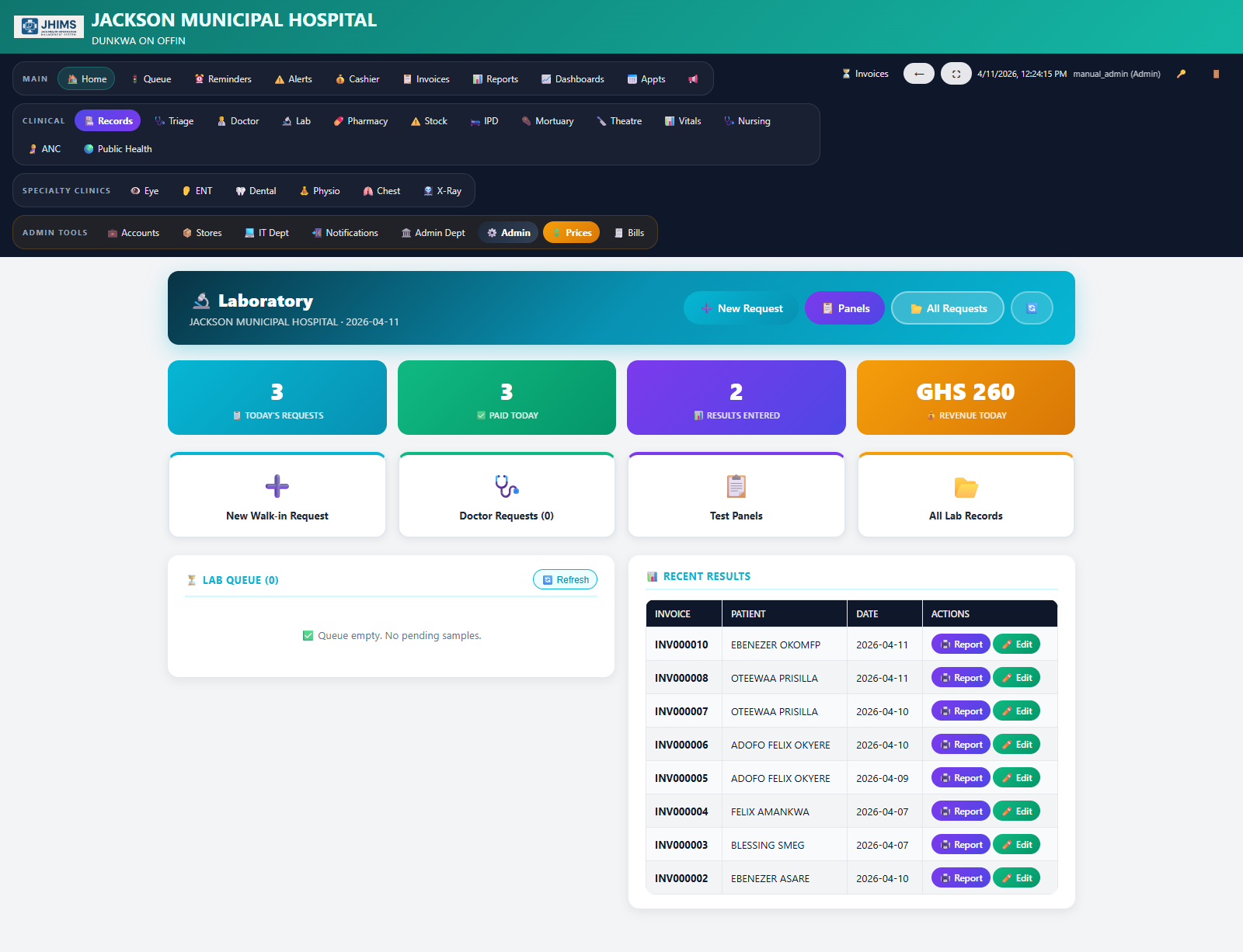Click the New Request button
This screenshot has height=952, width=1243.
coord(740,307)
